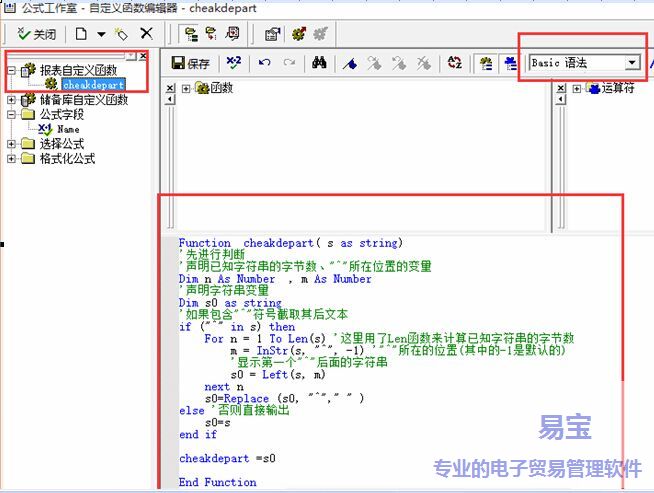Click inside the code editor on 'End Function'
This screenshot has height=493, width=654.
pos(217,482)
